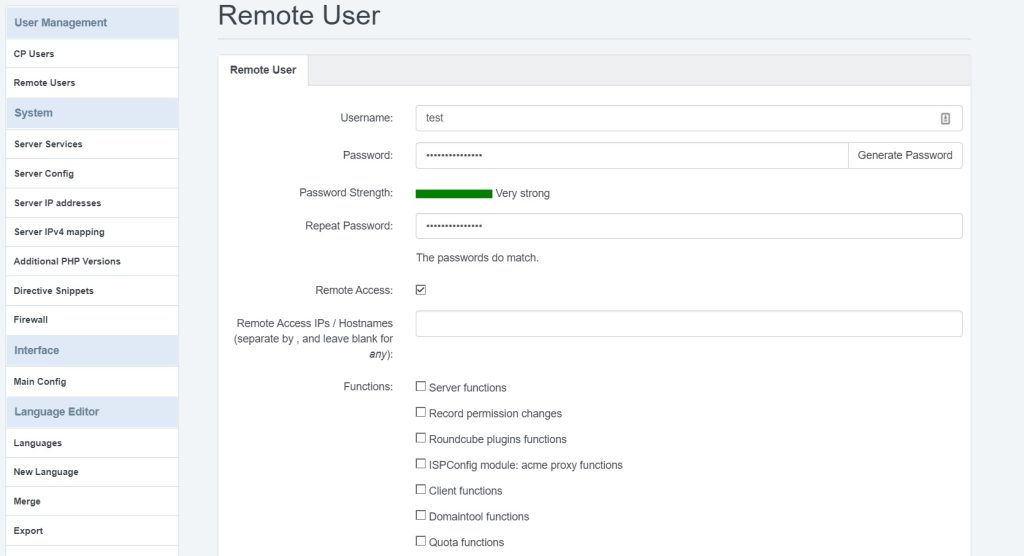Click the credential icon in Username field
1024x556 pixels.
[945, 118]
